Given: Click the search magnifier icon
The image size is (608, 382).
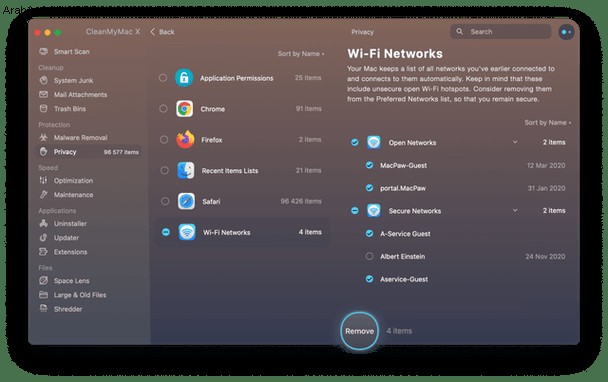Looking at the screenshot, I should 459,31.
